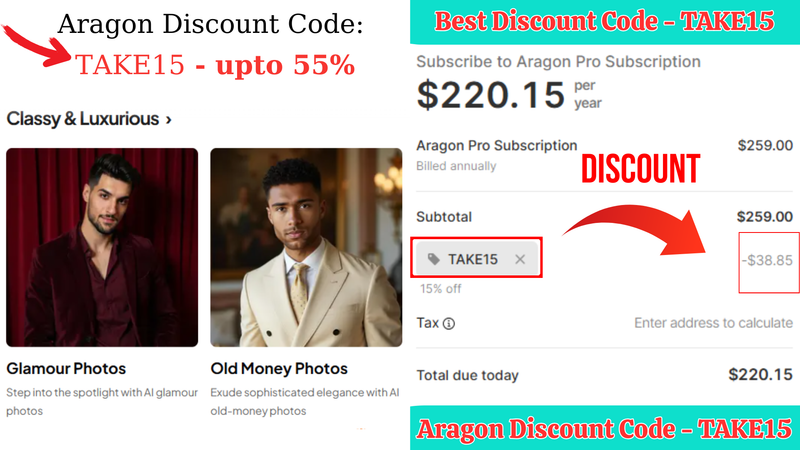Click Enter address to calculate tax

(x=713, y=323)
